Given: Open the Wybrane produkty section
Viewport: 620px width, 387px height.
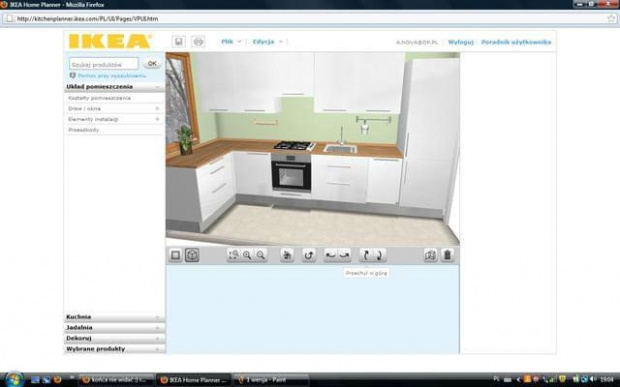Looking at the screenshot, I should coord(114,349).
